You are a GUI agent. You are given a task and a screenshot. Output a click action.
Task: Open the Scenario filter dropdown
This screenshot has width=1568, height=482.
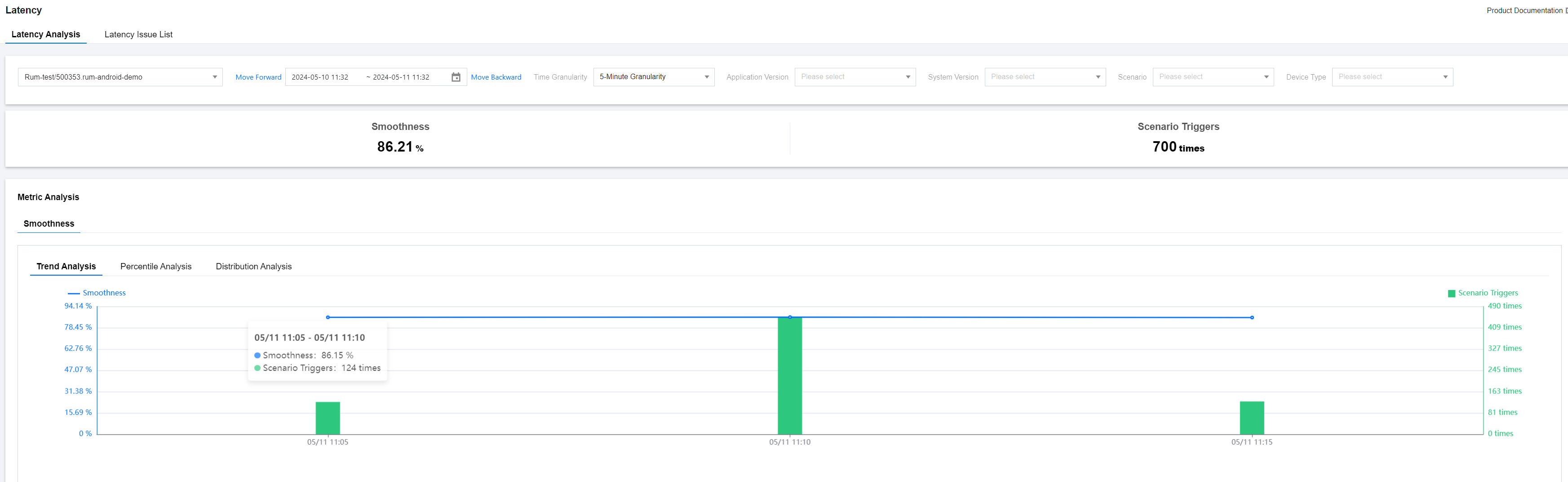tap(1213, 77)
